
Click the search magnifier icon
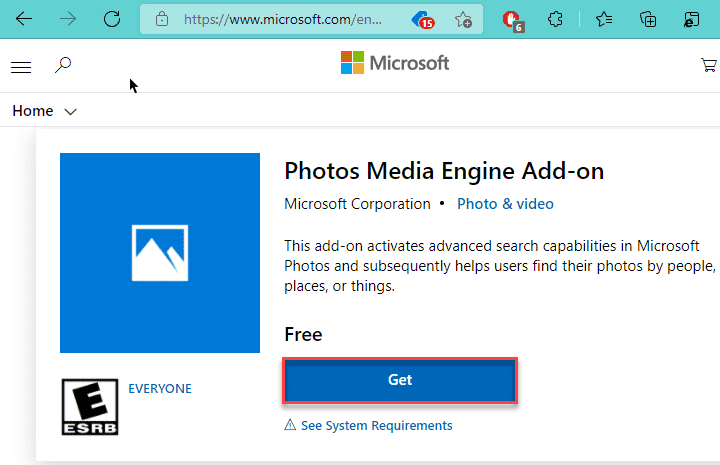(63, 66)
